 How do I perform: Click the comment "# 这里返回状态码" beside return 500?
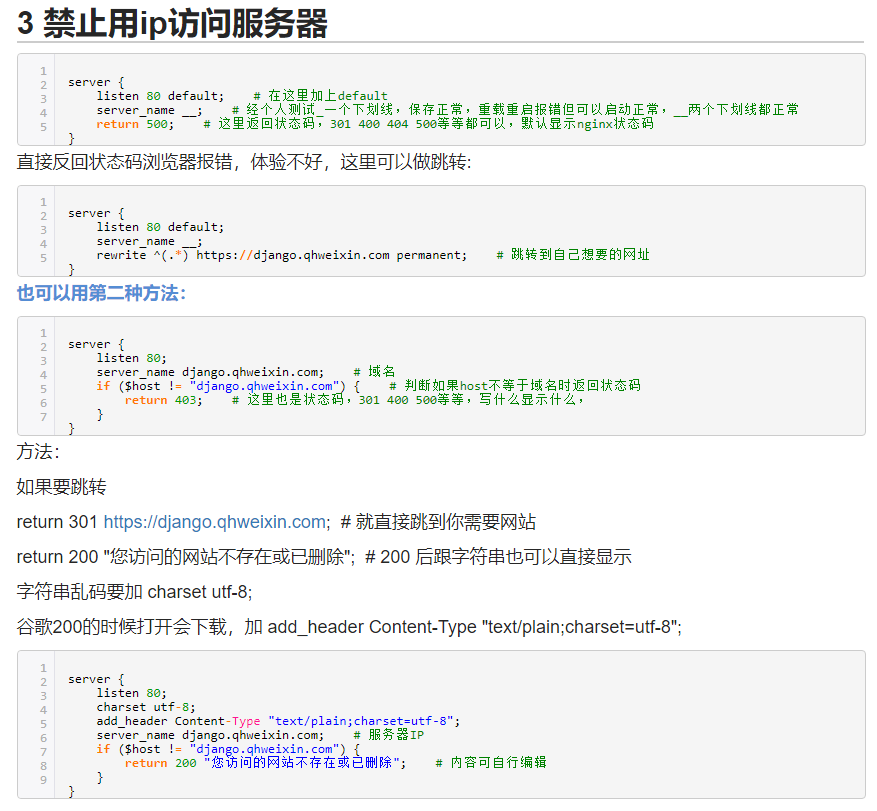coord(428,124)
